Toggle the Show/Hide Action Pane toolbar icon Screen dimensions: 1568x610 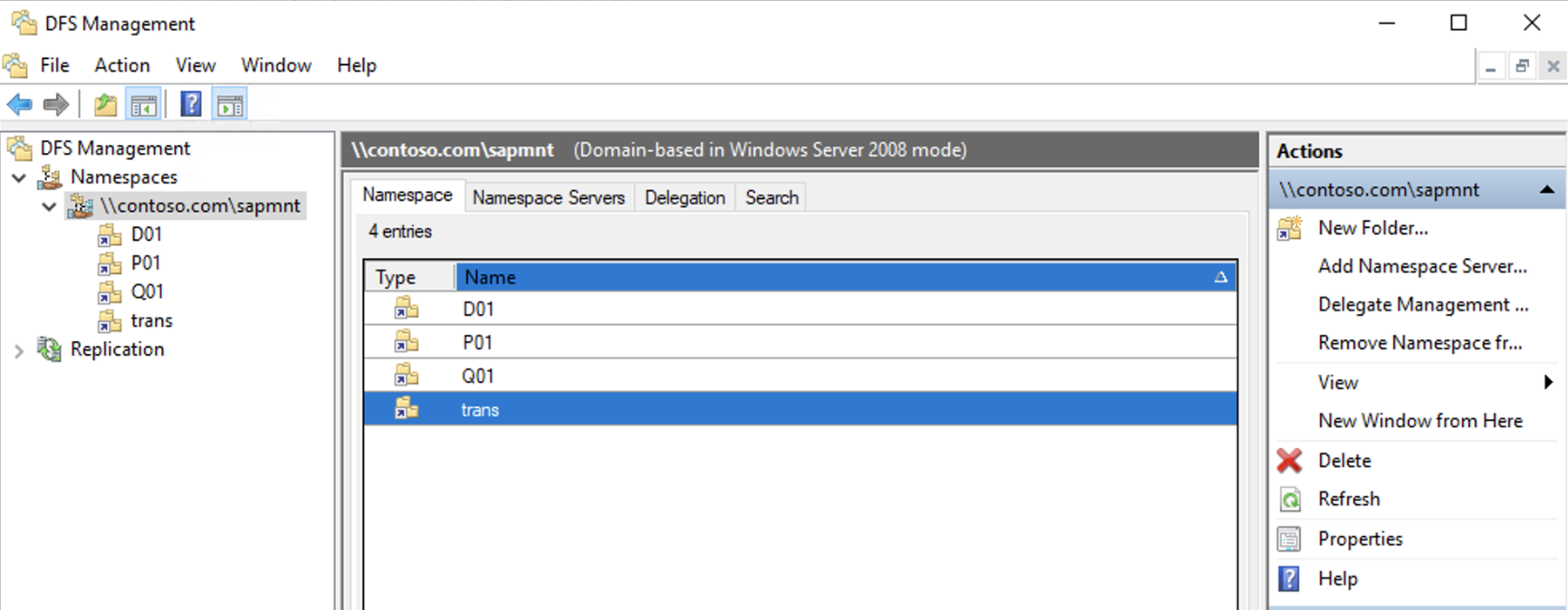[230, 105]
